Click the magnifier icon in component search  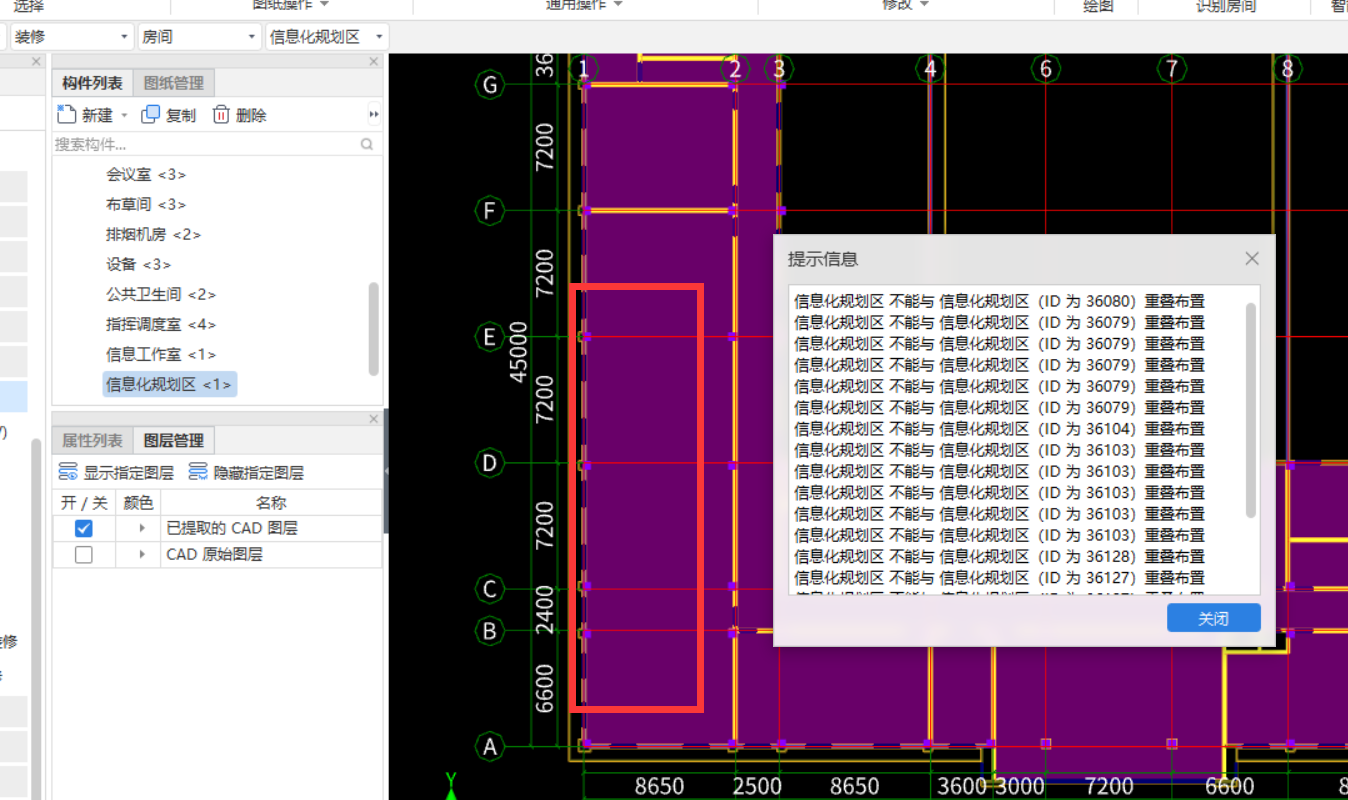[x=367, y=145]
